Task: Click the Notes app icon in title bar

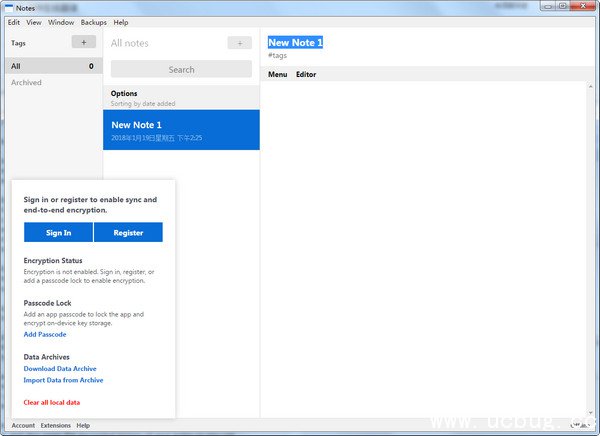Action: (x=9, y=8)
